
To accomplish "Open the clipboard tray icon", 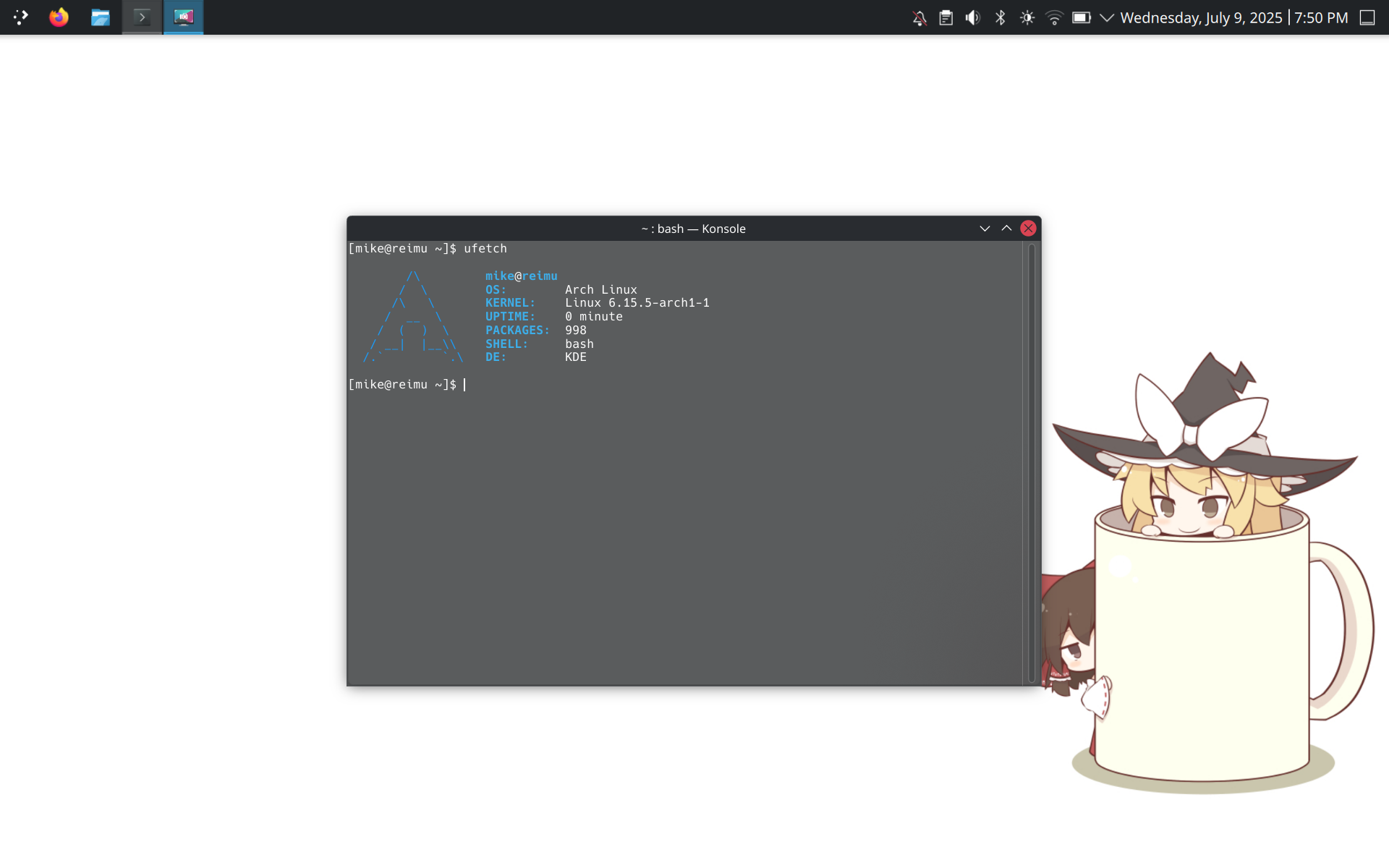I will click(x=946, y=18).
